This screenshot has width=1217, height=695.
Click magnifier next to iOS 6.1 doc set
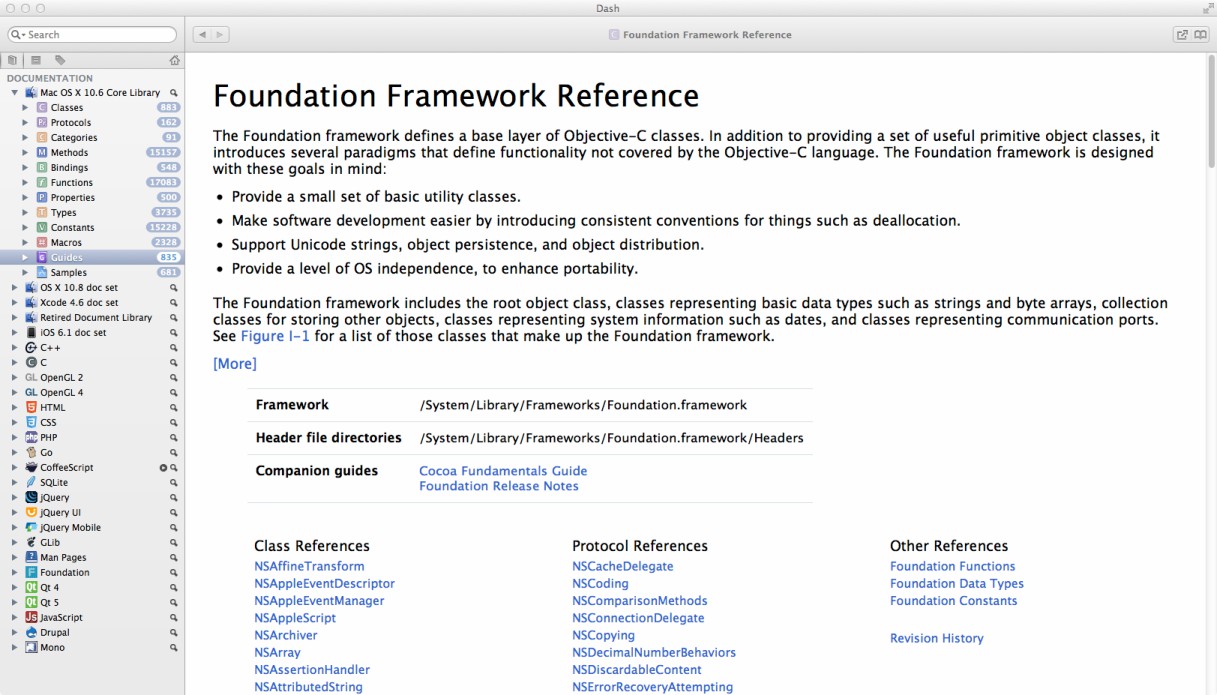173,333
